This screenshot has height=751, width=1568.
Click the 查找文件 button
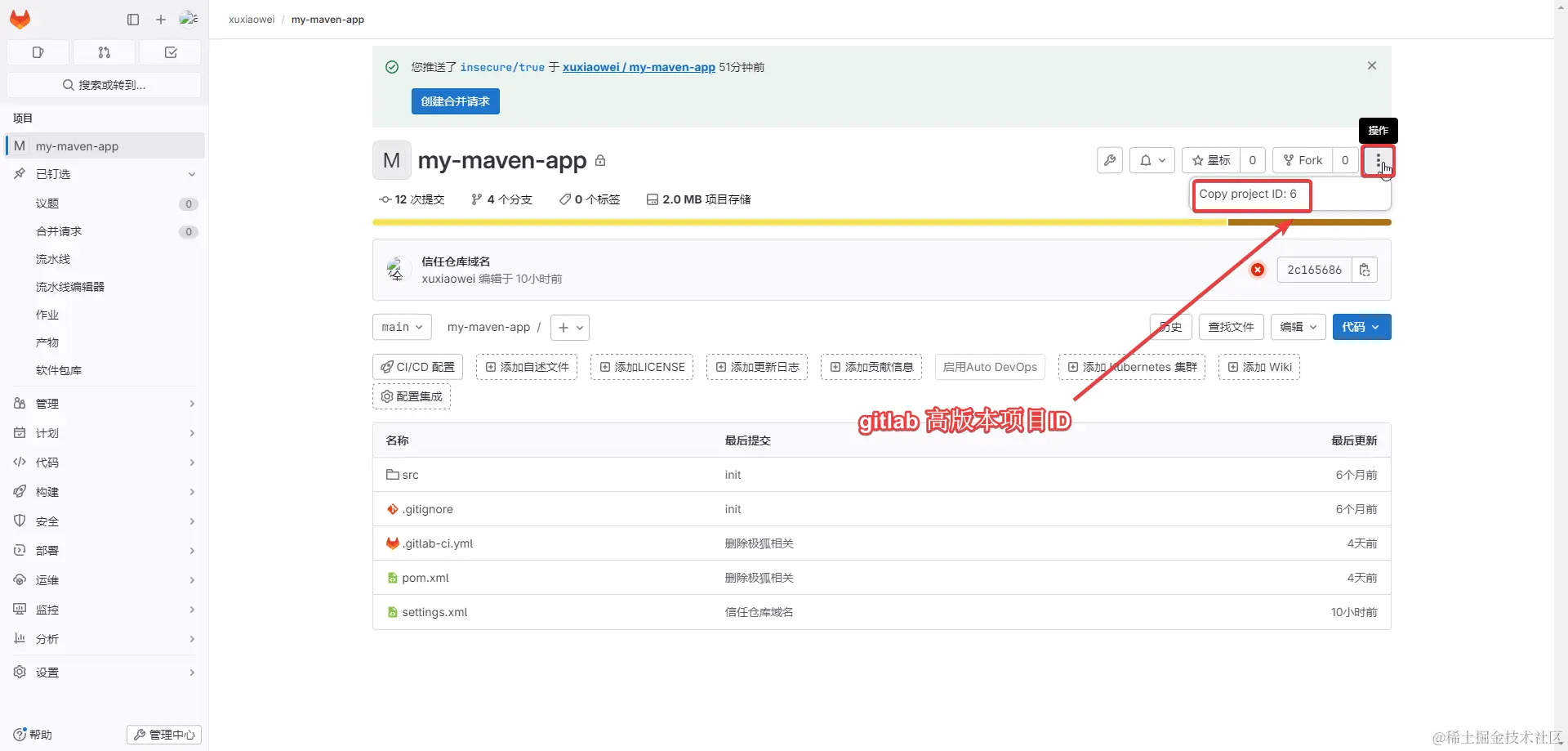pyautogui.click(x=1232, y=327)
